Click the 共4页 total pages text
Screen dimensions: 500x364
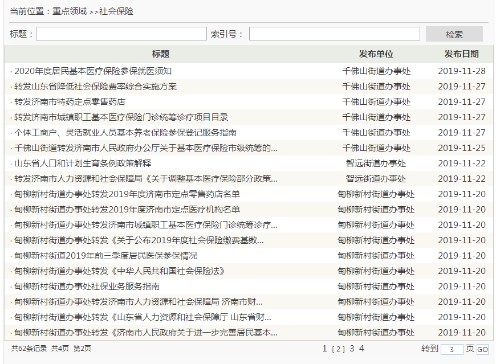click(x=60, y=349)
